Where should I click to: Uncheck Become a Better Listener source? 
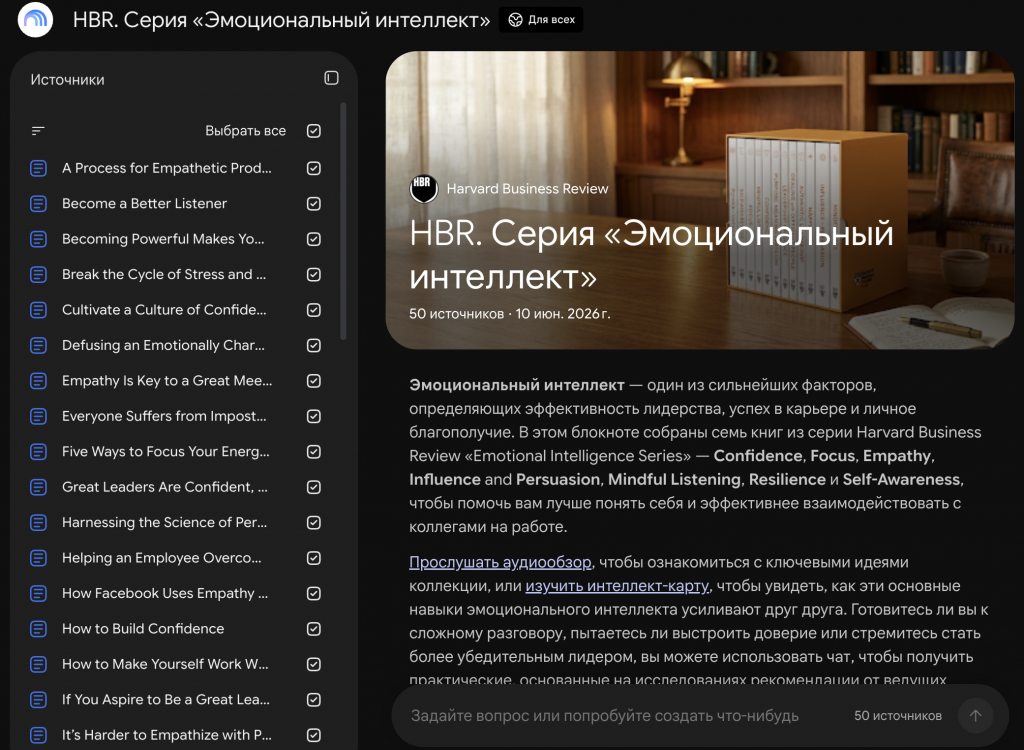313,203
